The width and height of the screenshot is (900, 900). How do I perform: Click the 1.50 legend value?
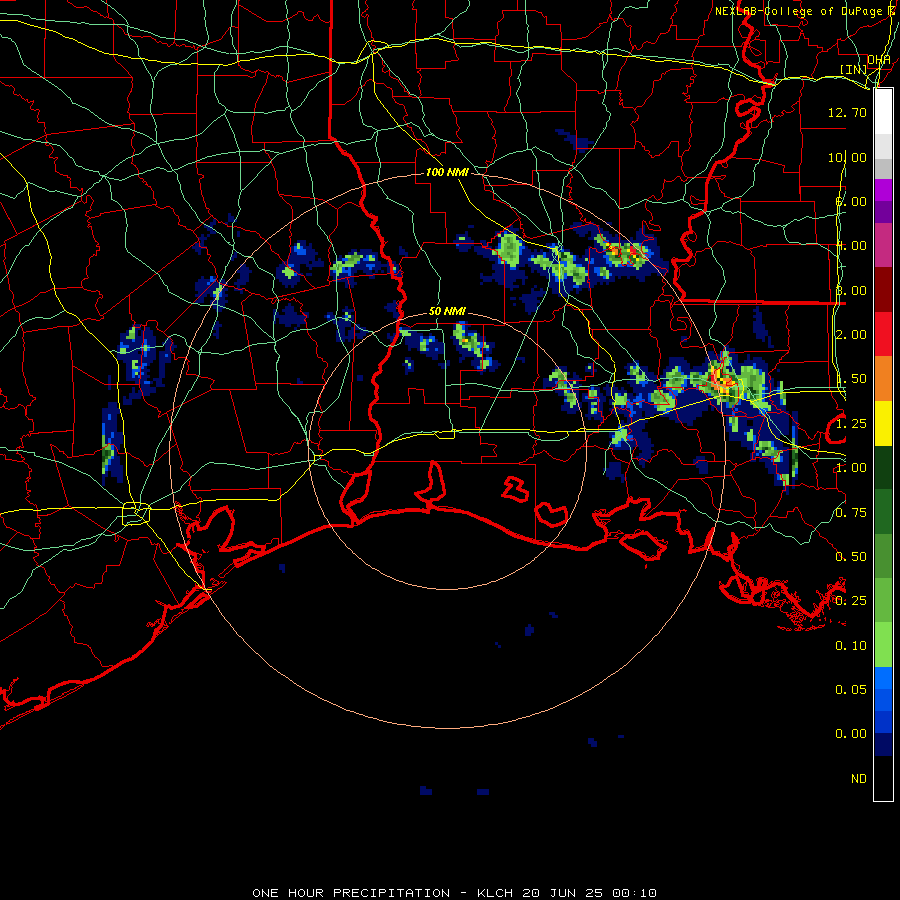pyautogui.click(x=851, y=379)
